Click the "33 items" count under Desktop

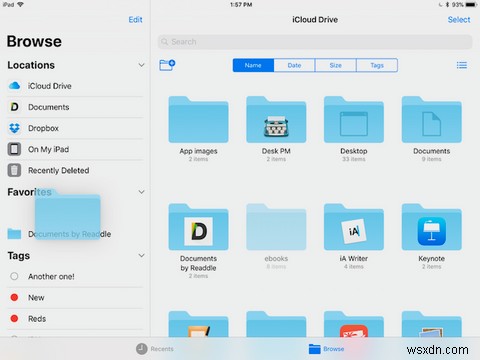tap(354, 159)
